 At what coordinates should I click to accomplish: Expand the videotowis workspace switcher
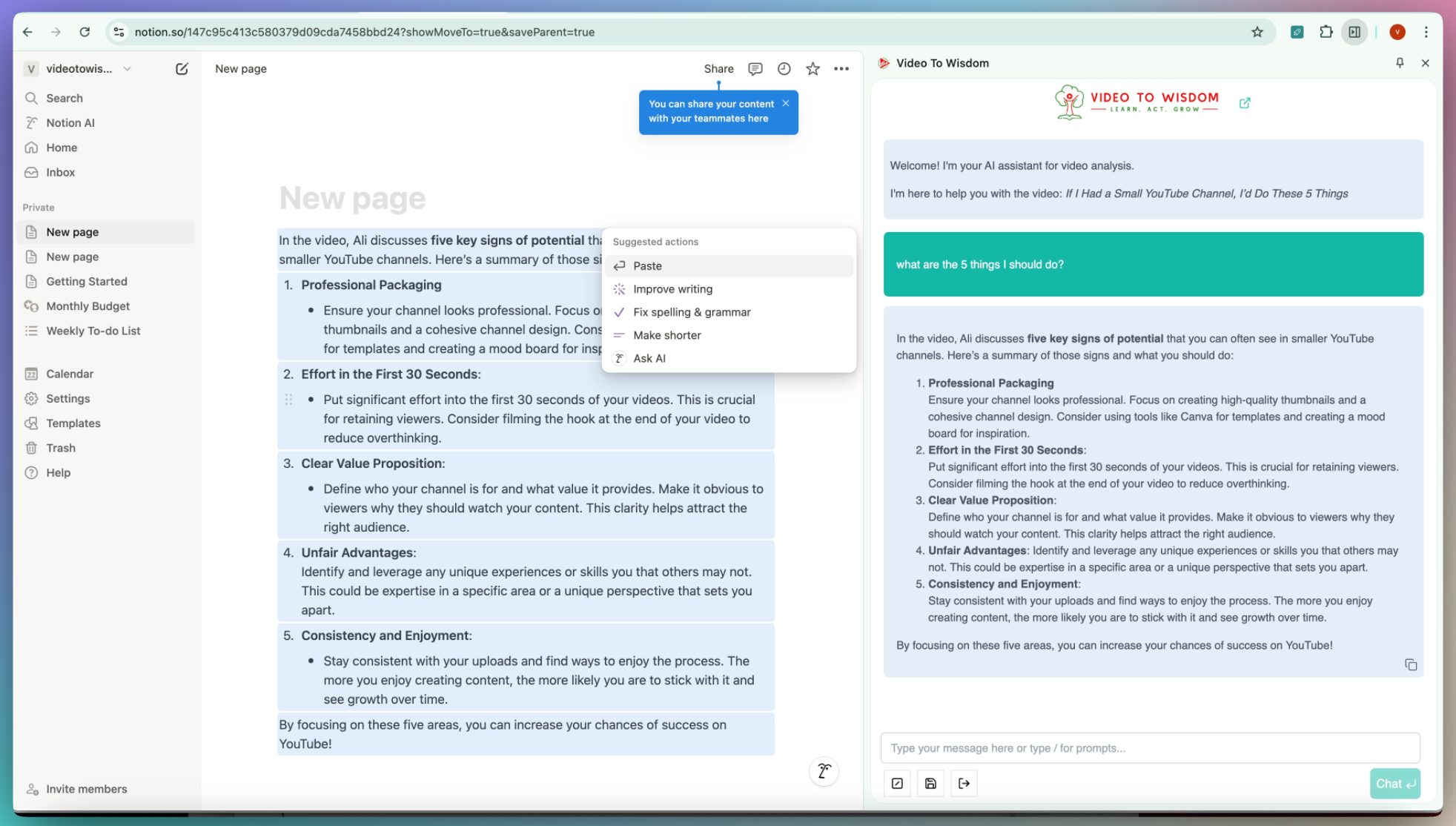78,69
